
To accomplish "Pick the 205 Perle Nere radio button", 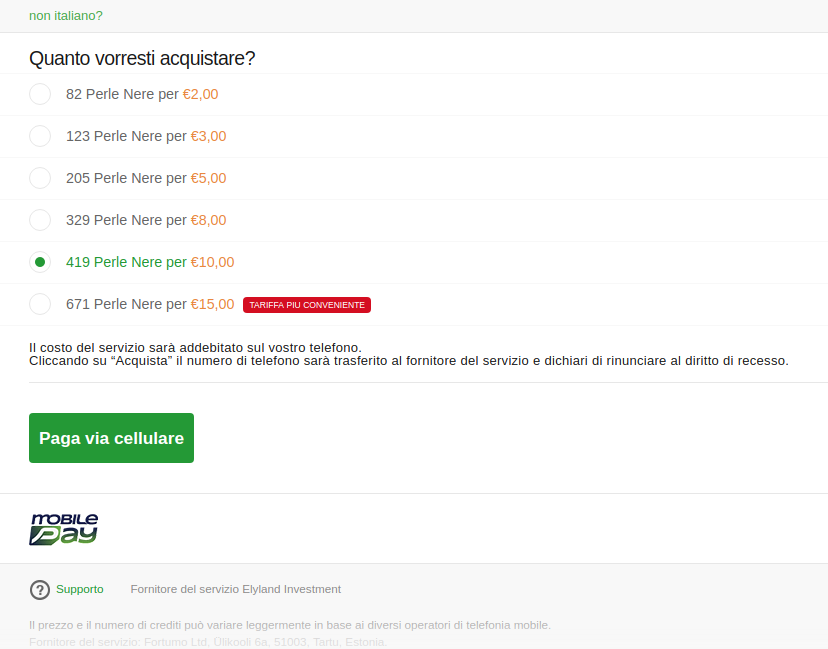I will tap(40, 178).
